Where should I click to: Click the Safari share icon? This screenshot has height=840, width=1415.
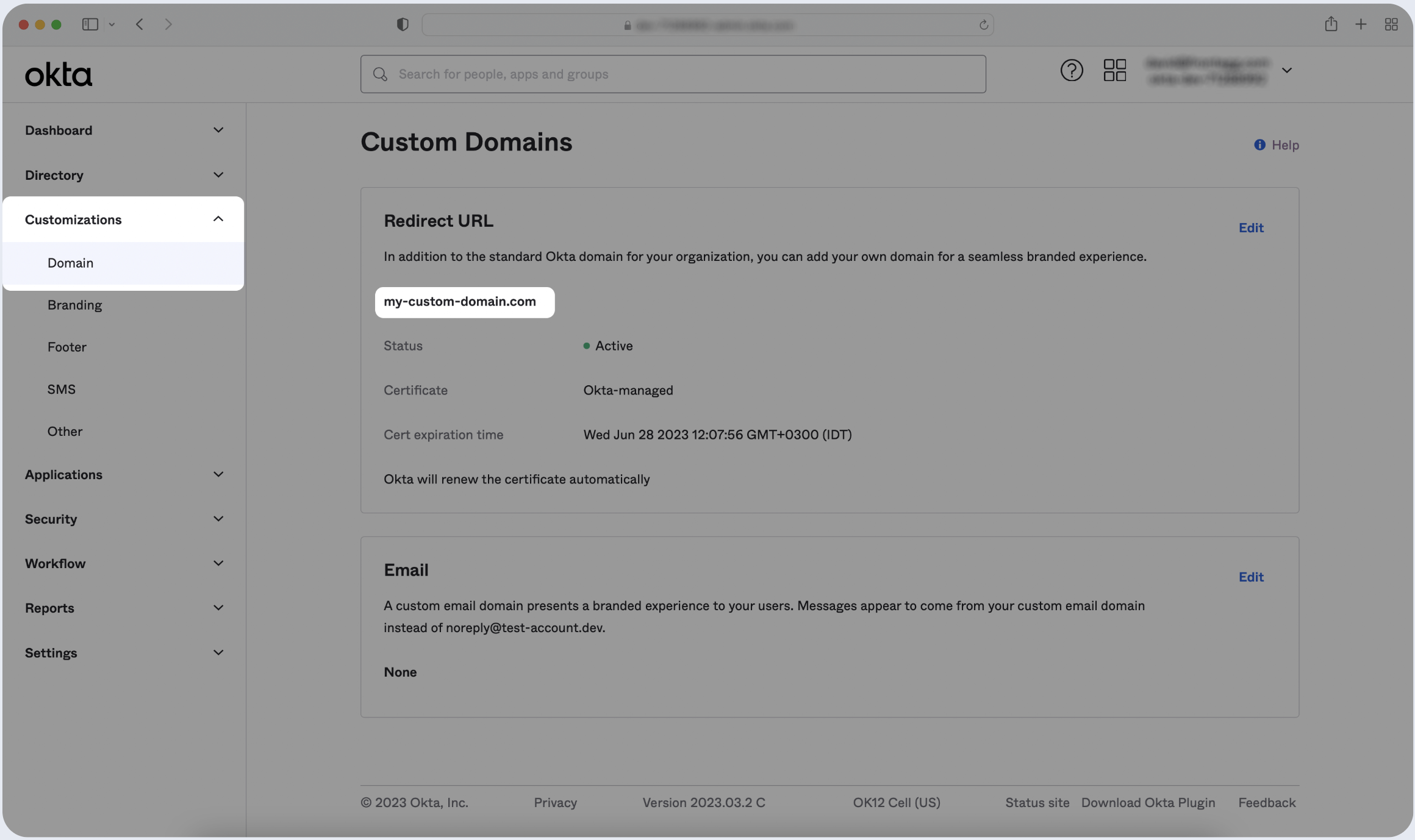[x=1331, y=24]
